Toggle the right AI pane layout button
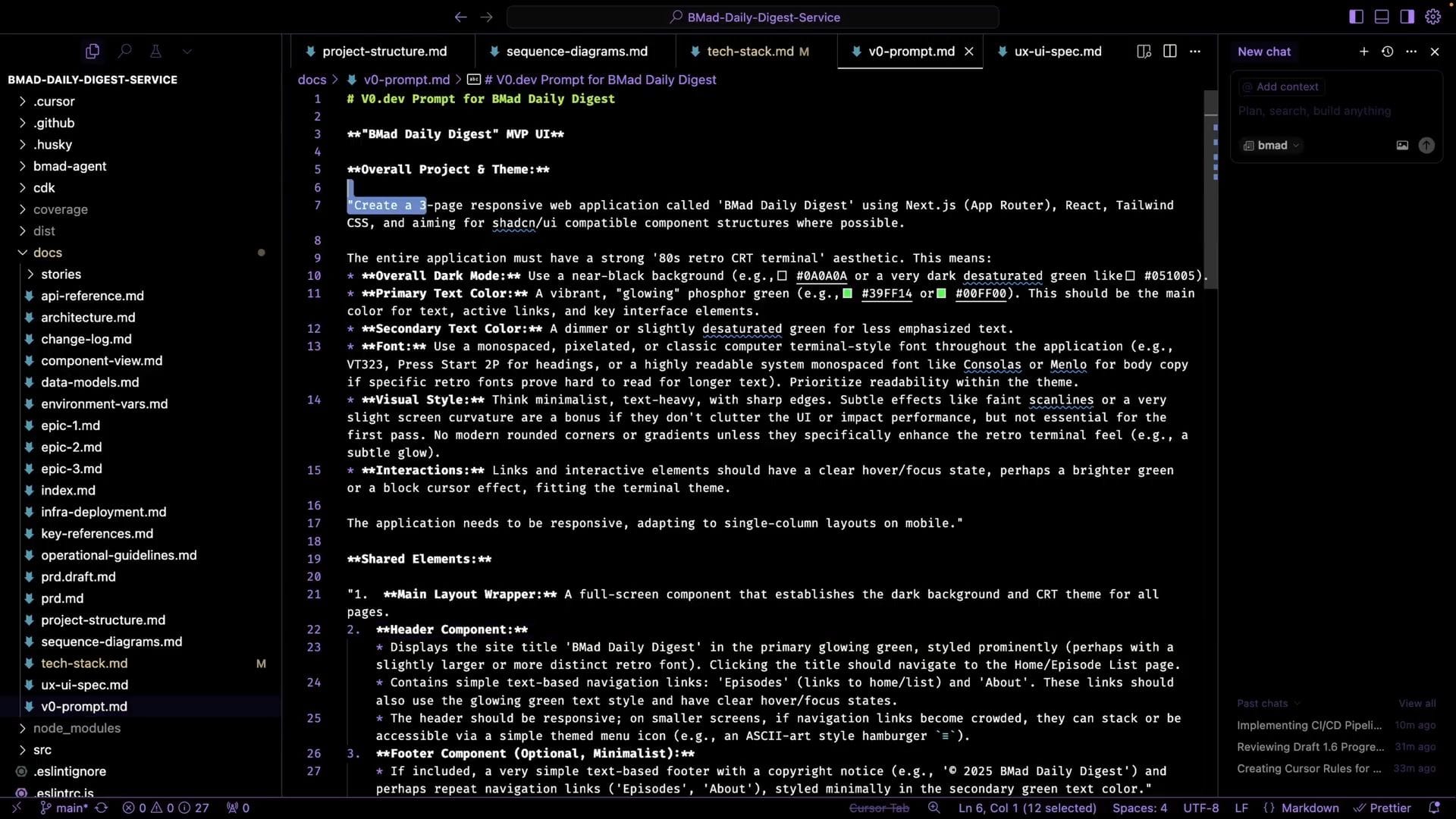The height and width of the screenshot is (819, 1456). click(1407, 17)
